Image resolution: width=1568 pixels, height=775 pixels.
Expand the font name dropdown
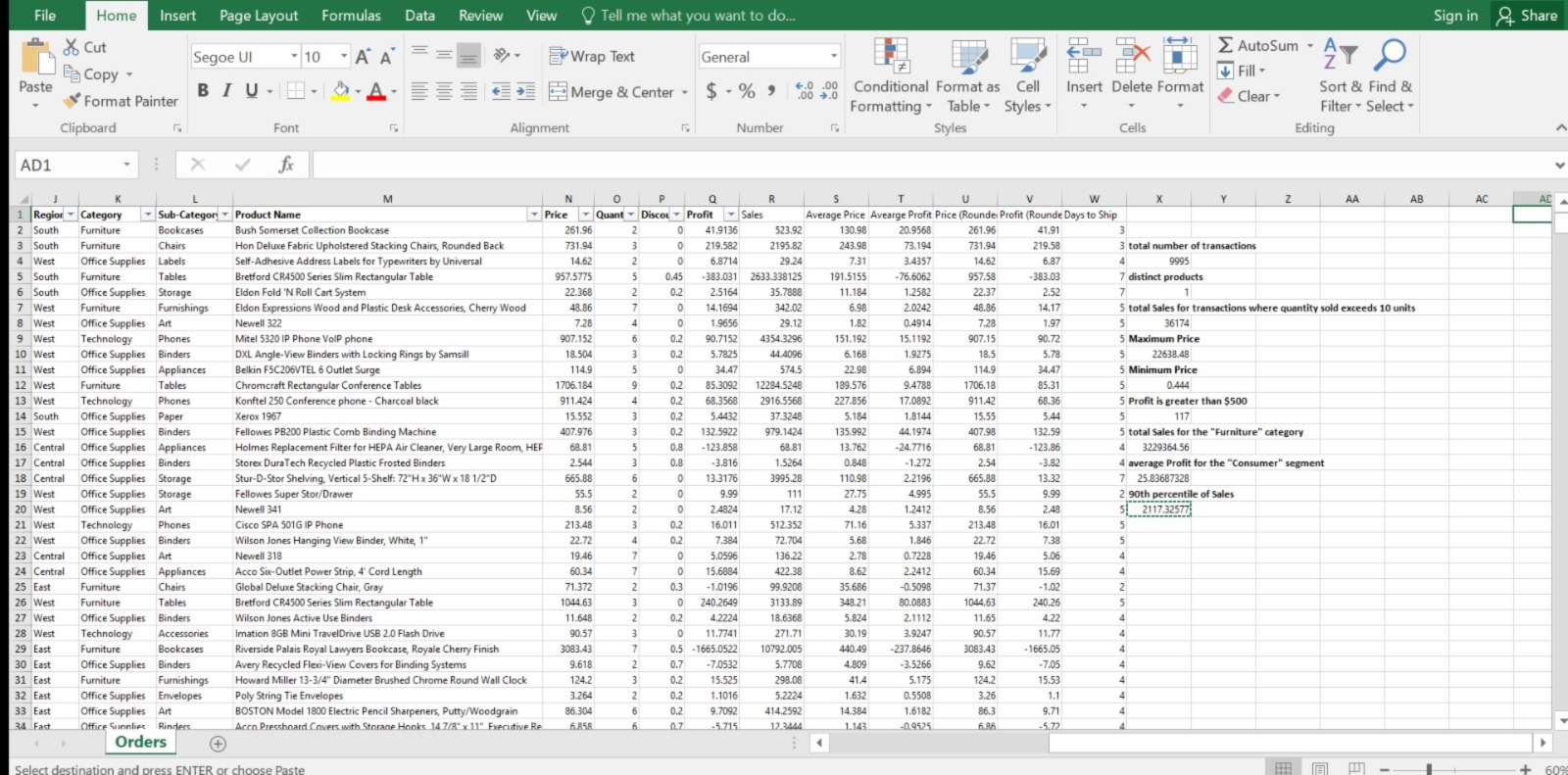point(294,57)
